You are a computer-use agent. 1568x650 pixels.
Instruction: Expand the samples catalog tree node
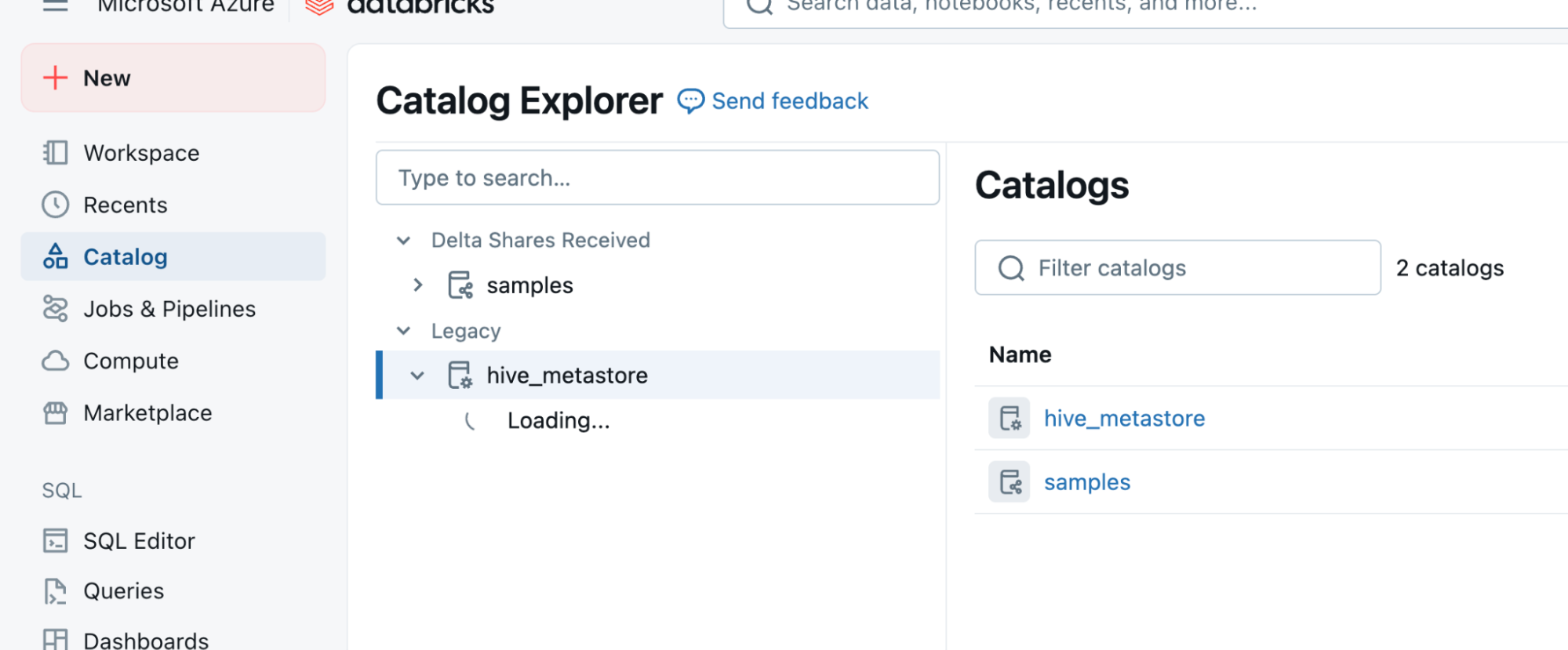(x=418, y=285)
